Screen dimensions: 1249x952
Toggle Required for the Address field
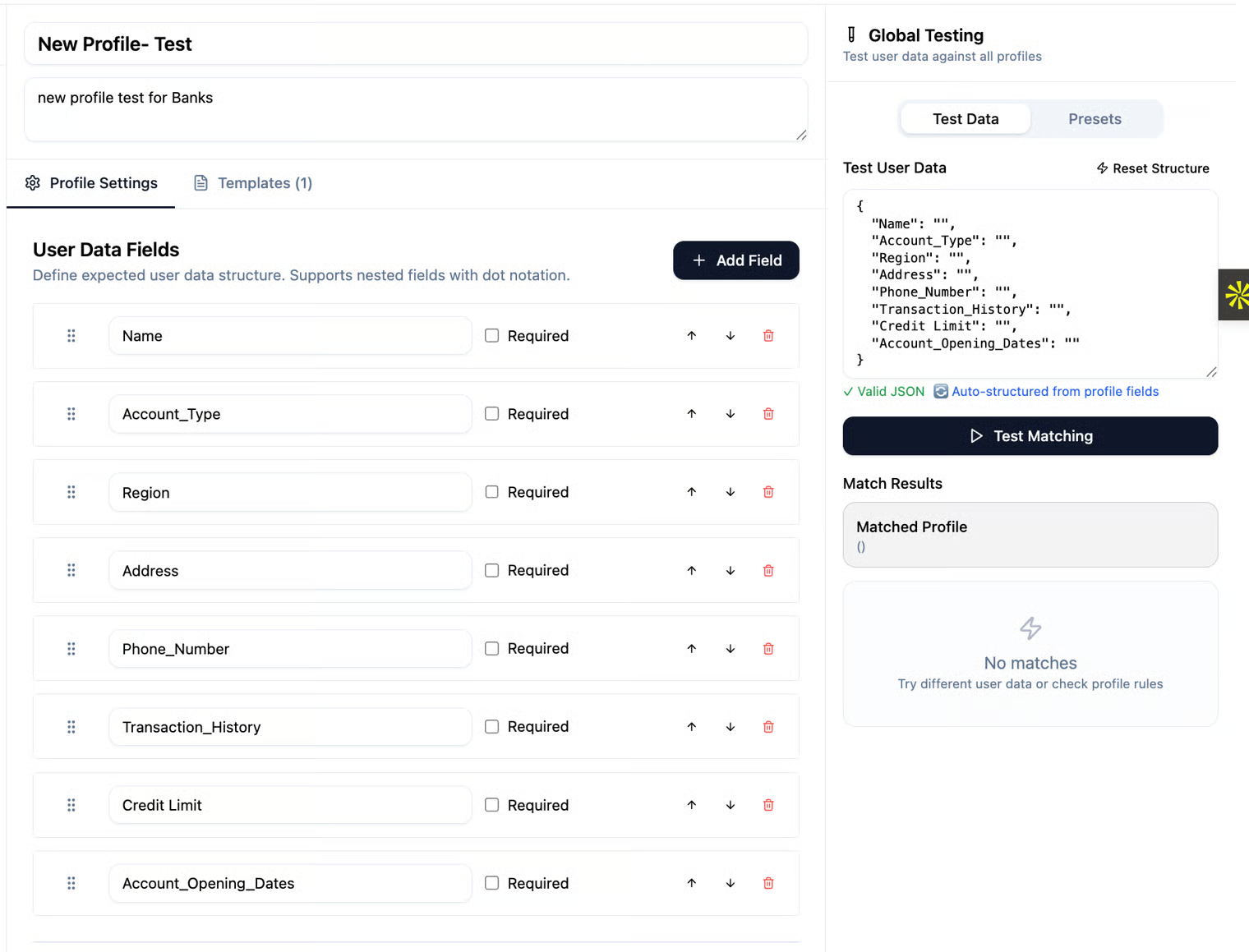click(492, 570)
